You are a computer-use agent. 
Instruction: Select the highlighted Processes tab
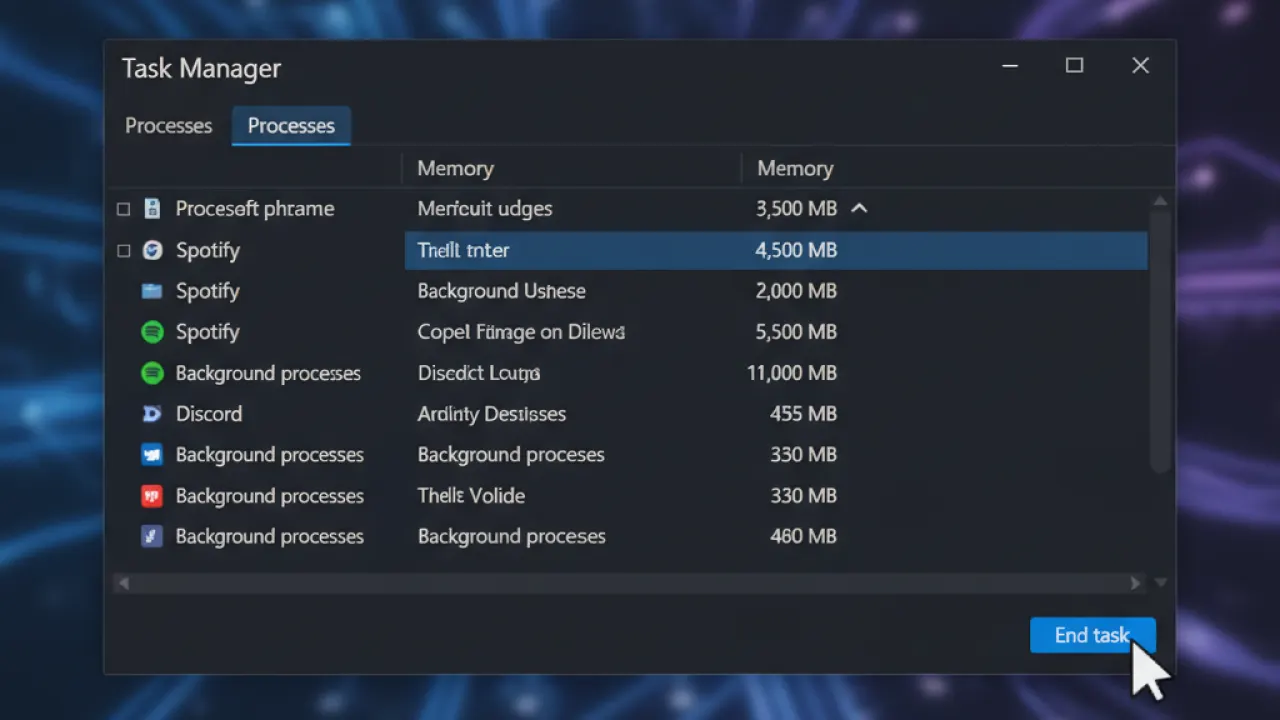tap(291, 126)
